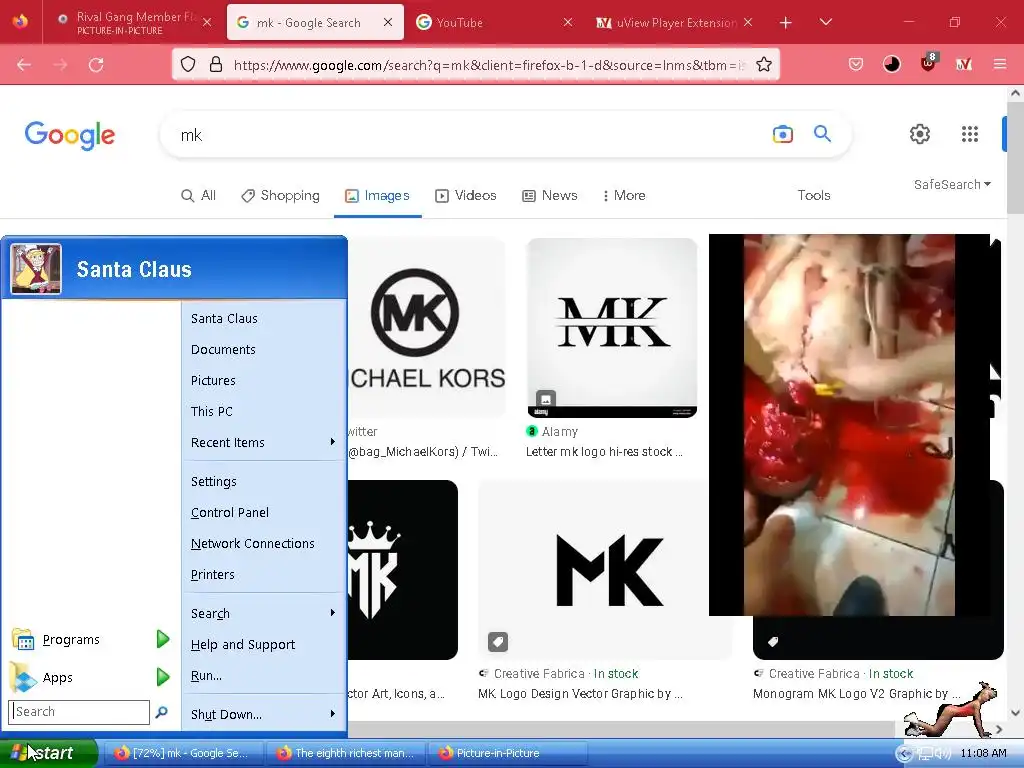This screenshot has width=1024, height=768.
Task: Open a new browser tab
Action: 786,23
